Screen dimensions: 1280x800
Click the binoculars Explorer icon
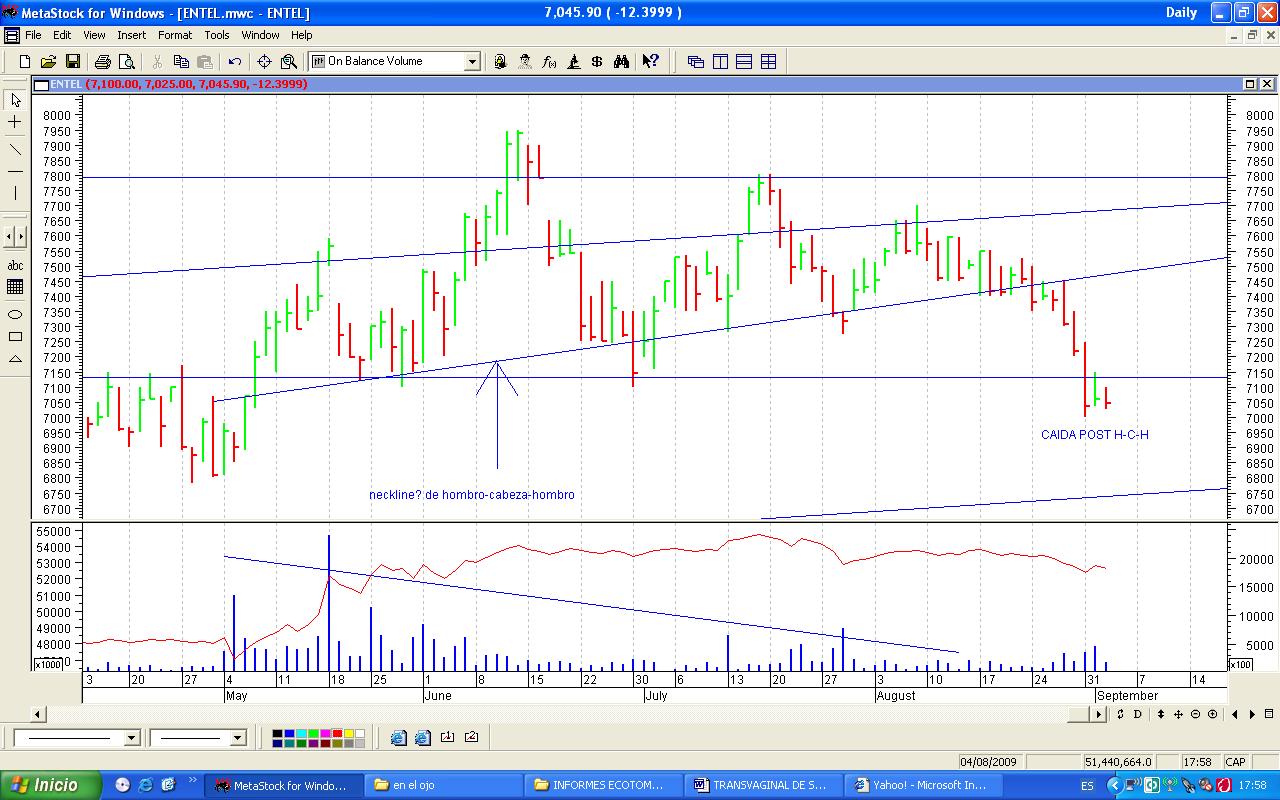pyautogui.click(x=621, y=61)
